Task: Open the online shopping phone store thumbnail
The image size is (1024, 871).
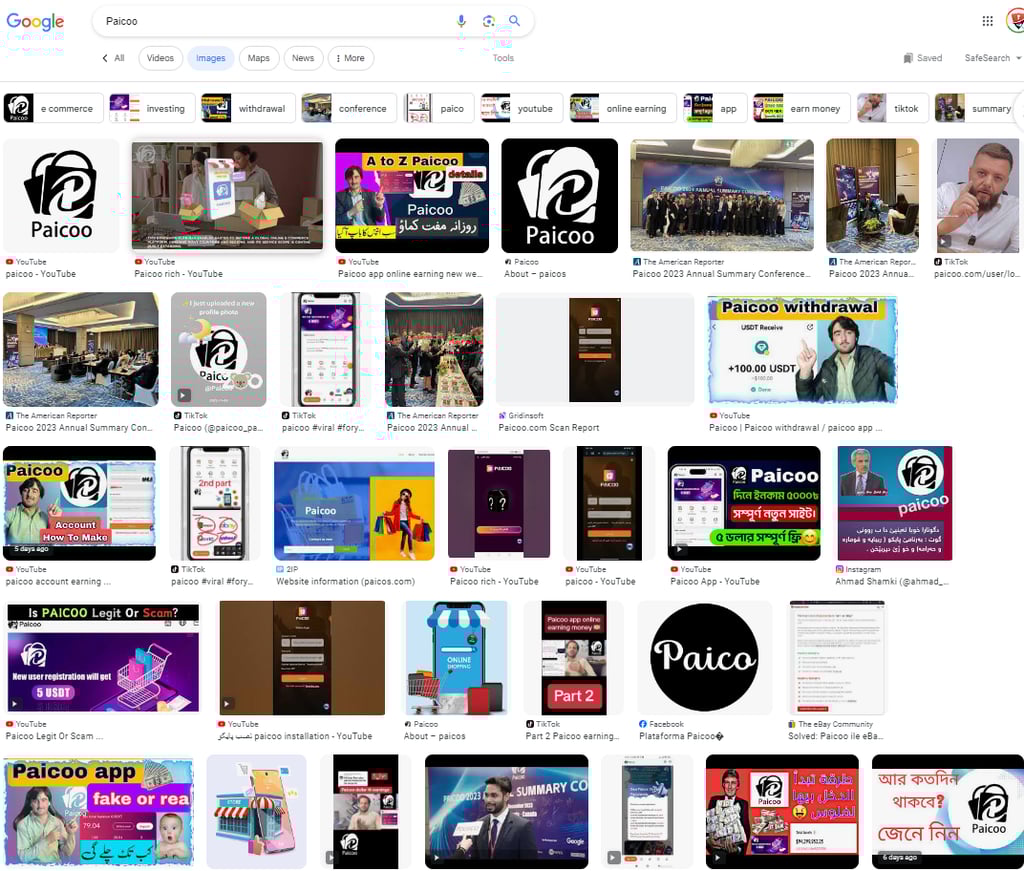Action: click(x=456, y=657)
